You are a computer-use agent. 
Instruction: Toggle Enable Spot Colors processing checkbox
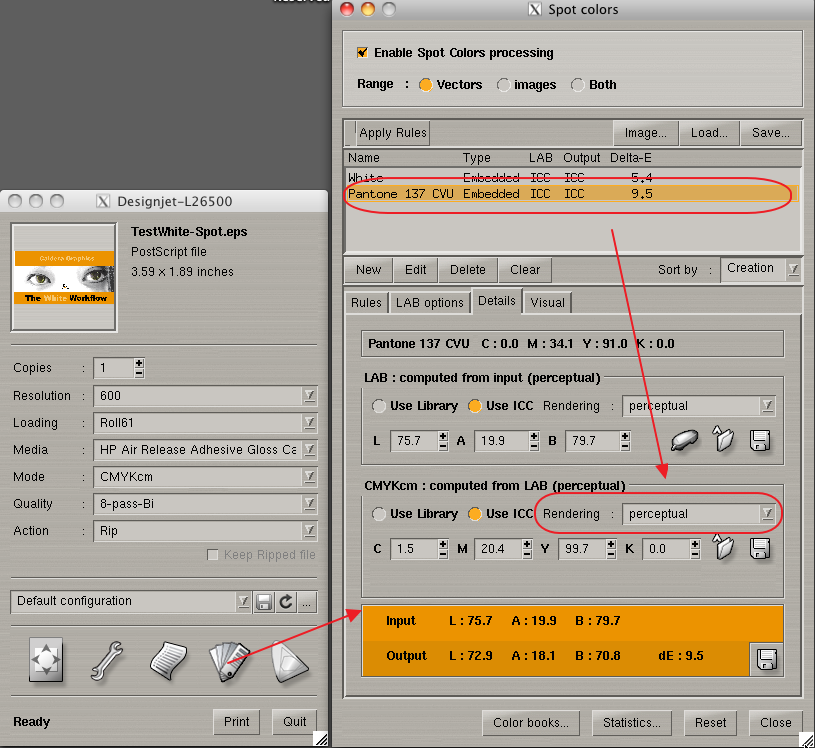362,52
